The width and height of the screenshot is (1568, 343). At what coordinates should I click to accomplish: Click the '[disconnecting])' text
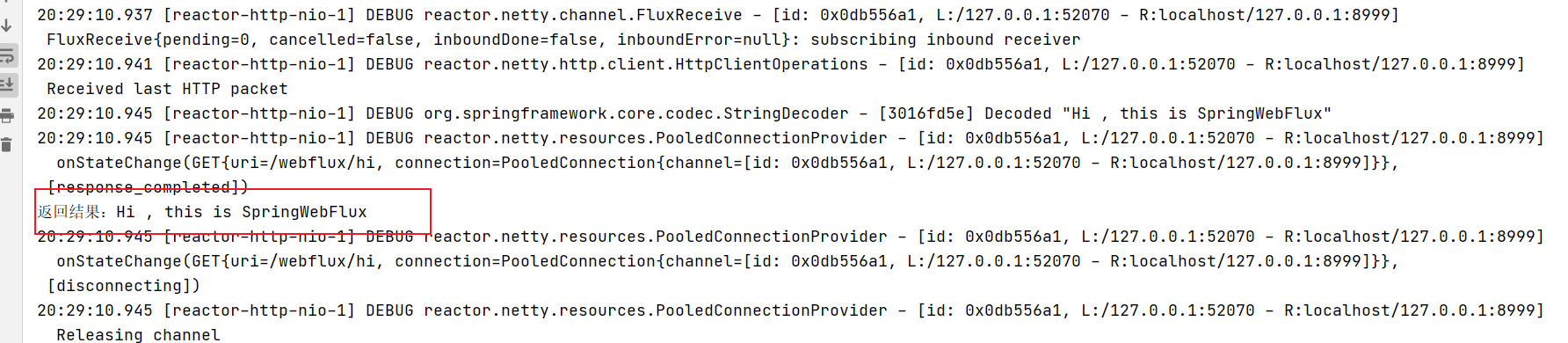tap(124, 286)
